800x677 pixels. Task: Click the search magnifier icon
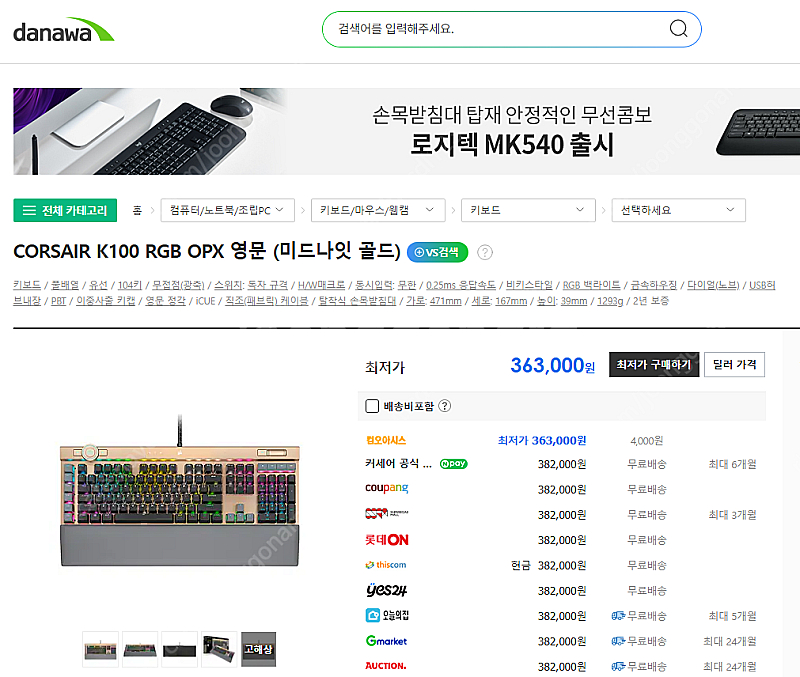(x=678, y=29)
